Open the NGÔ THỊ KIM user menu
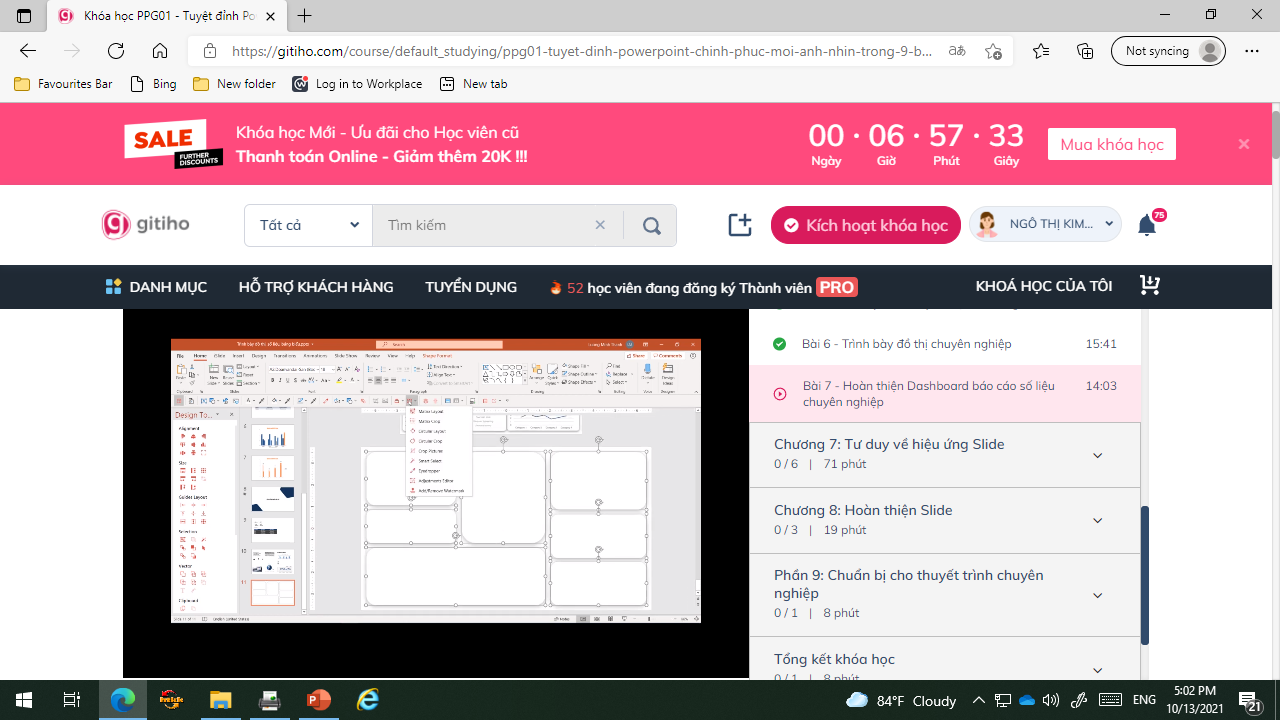The width and height of the screenshot is (1280, 720). [x=1045, y=225]
